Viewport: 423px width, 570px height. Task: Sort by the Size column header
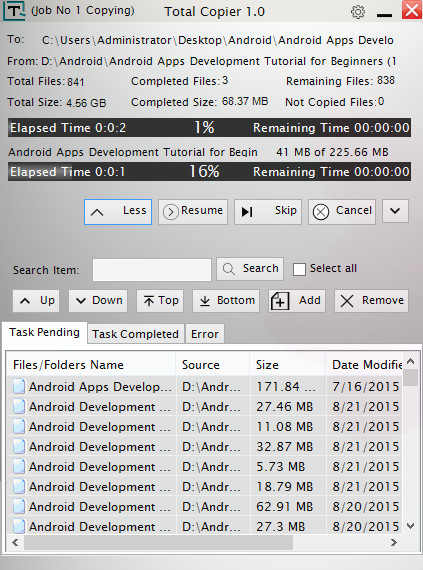tap(288, 365)
